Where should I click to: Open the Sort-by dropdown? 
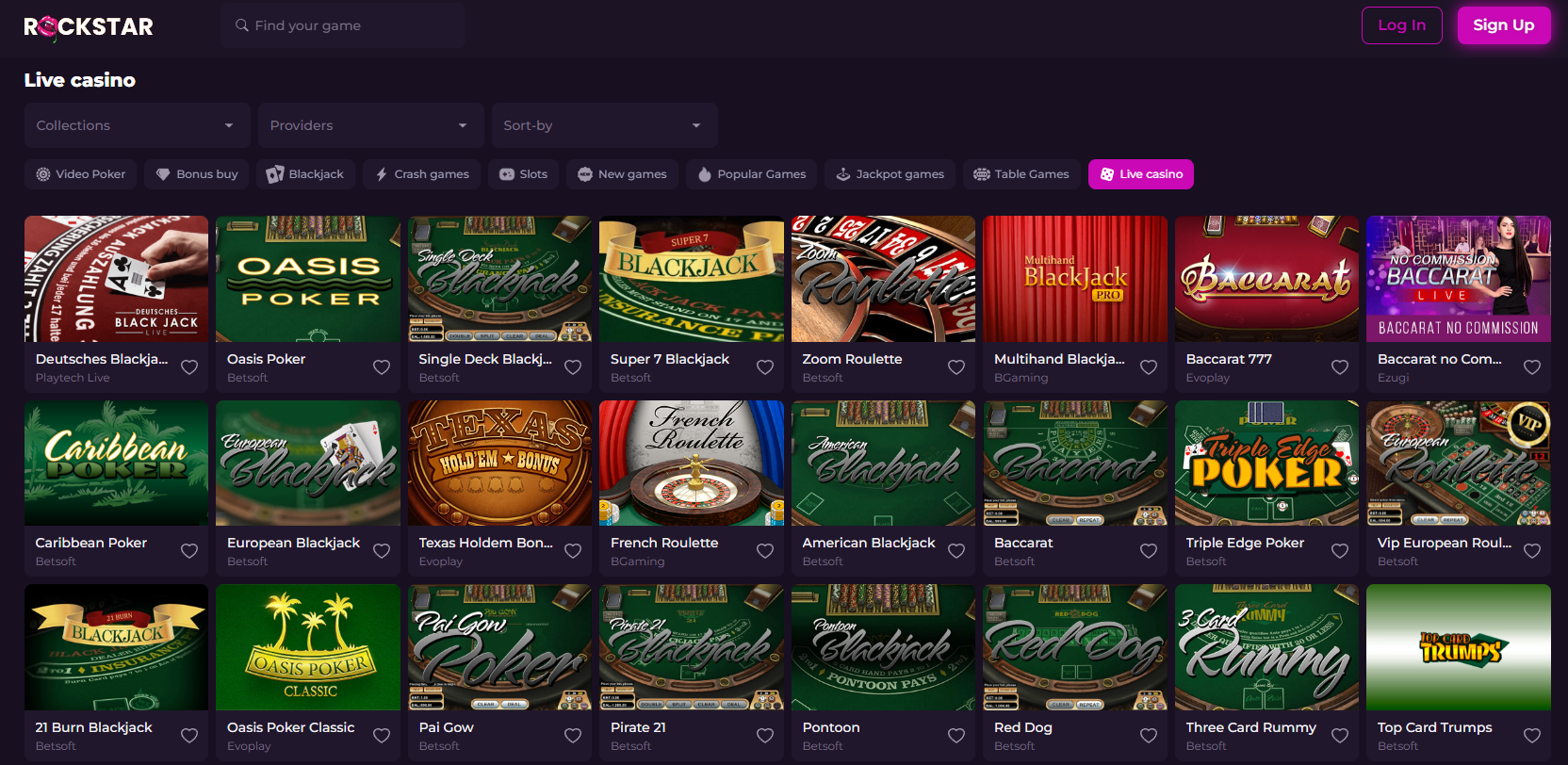[x=605, y=125]
